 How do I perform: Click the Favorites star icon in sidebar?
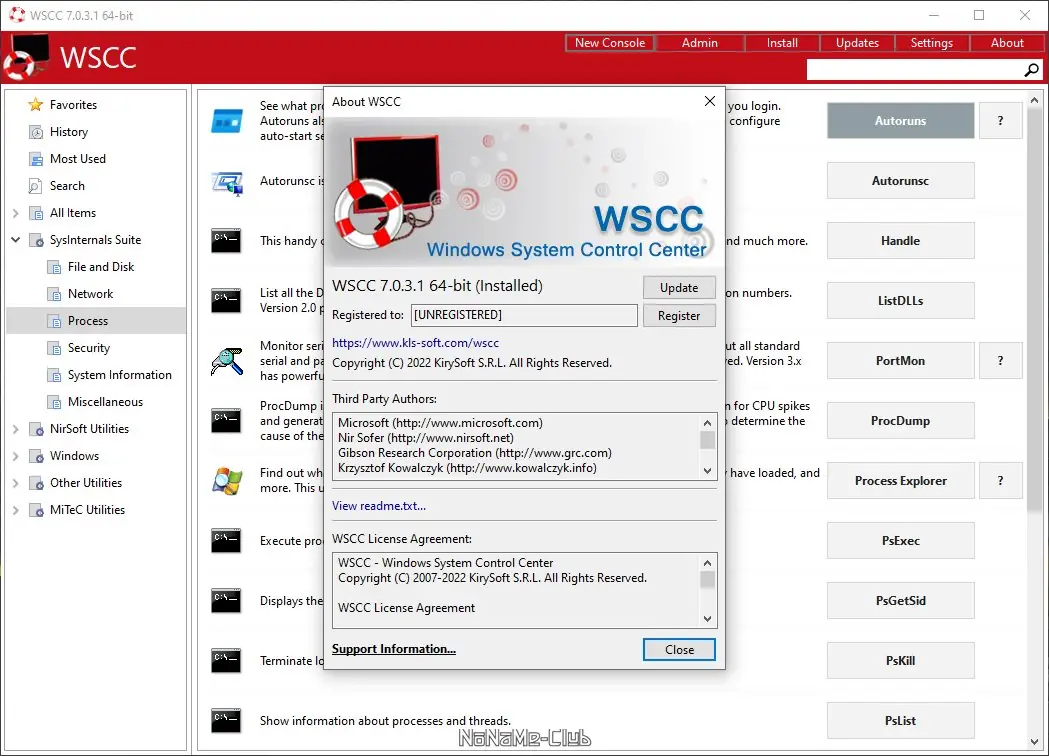pos(35,105)
